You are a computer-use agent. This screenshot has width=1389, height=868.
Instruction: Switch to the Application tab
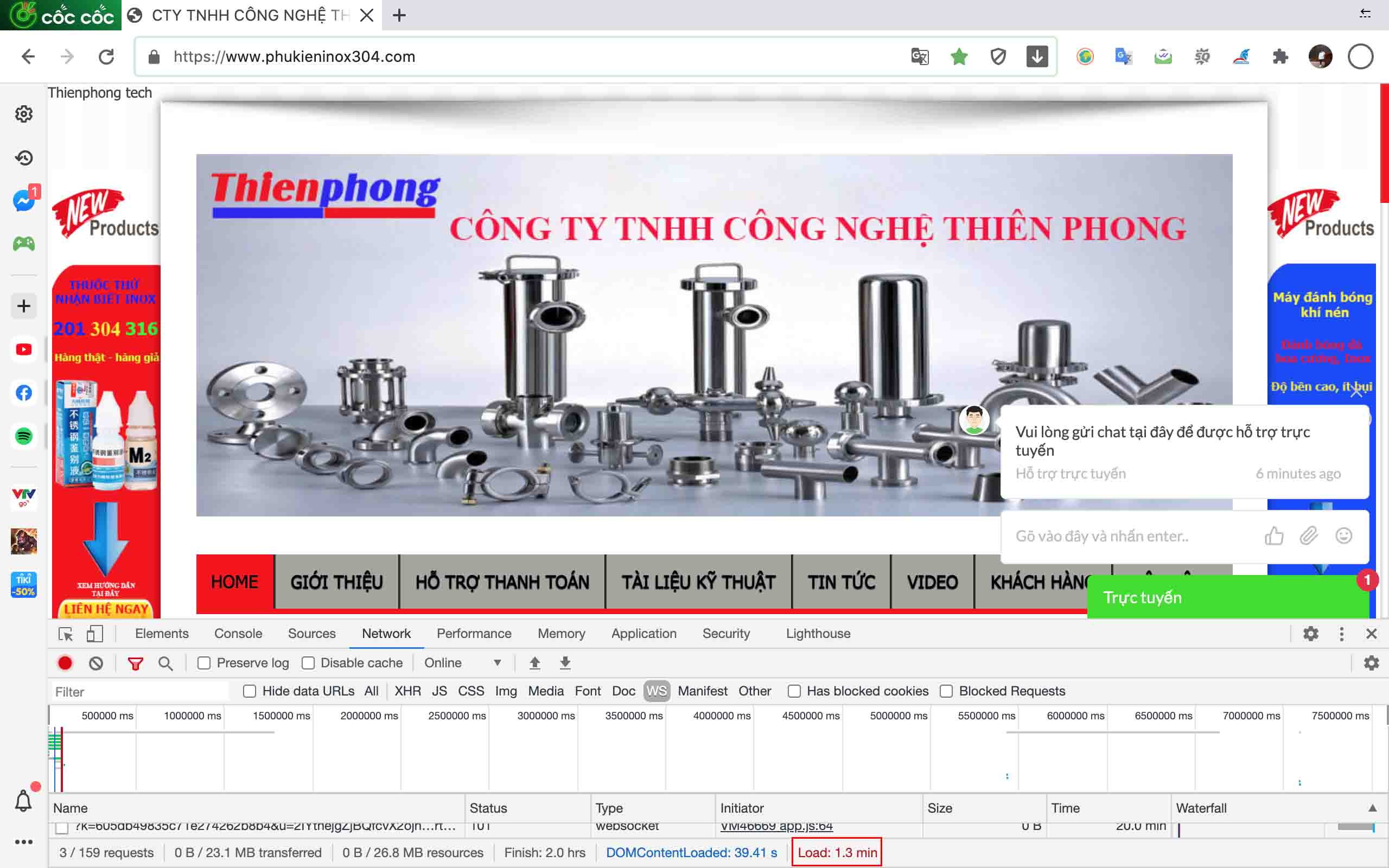(644, 633)
